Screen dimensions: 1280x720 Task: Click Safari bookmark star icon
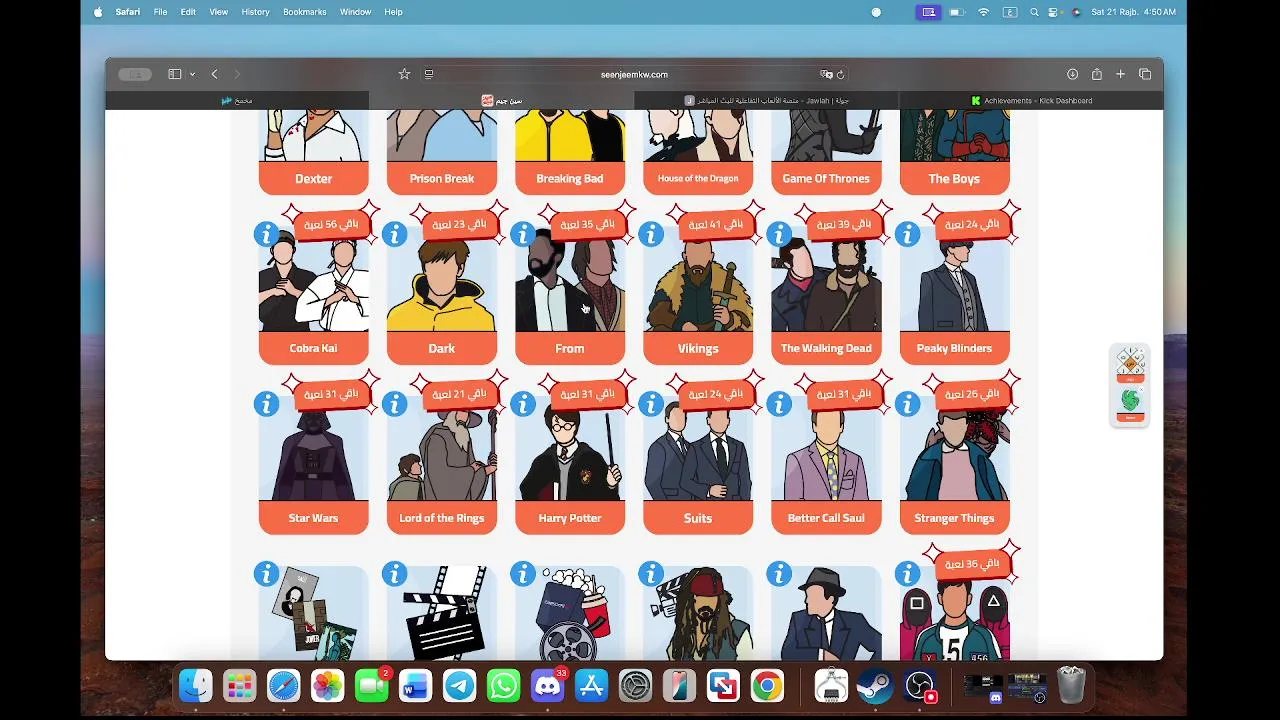[x=404, y=74]
